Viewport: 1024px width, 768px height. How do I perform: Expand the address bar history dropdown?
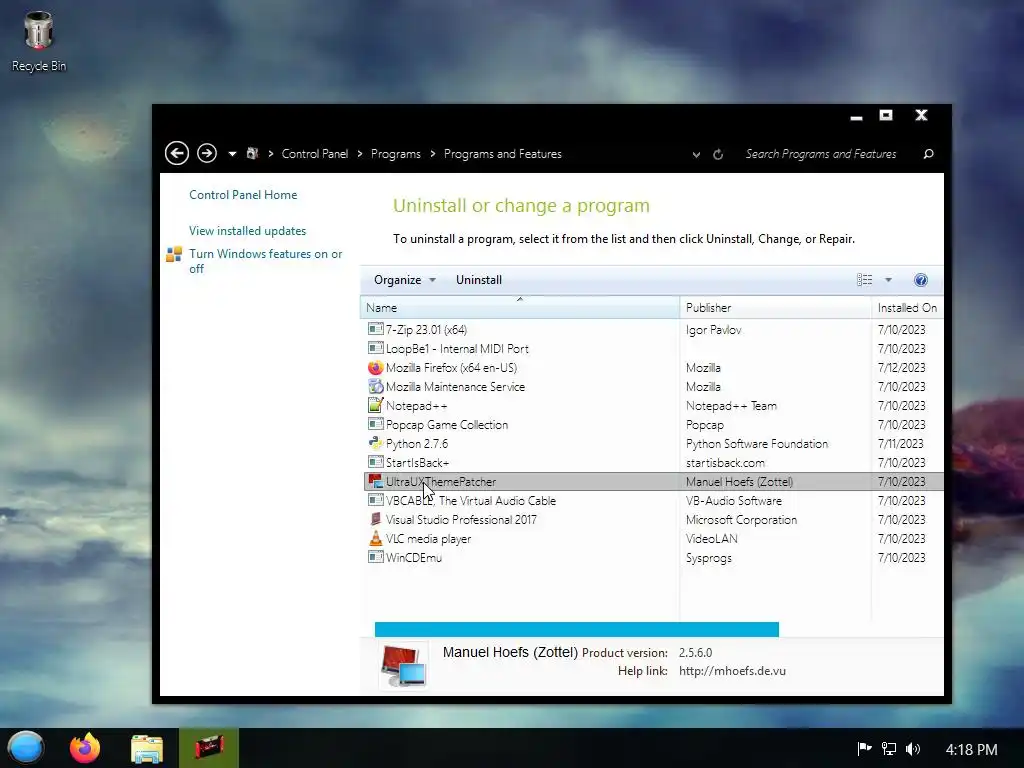[696, 155]
